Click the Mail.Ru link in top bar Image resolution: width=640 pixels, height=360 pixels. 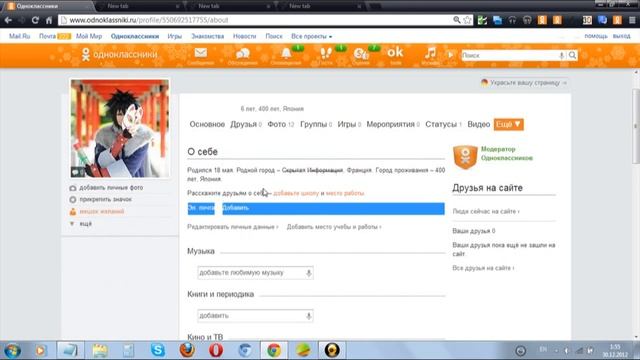pyautogui.click(x=20, y=36)
